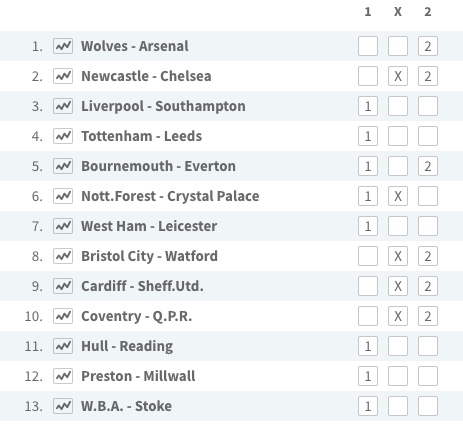Open the stats icon for Hull - Reading
Image resolution: width=463 pixels, height=427 pixels.
click(63, 346)
